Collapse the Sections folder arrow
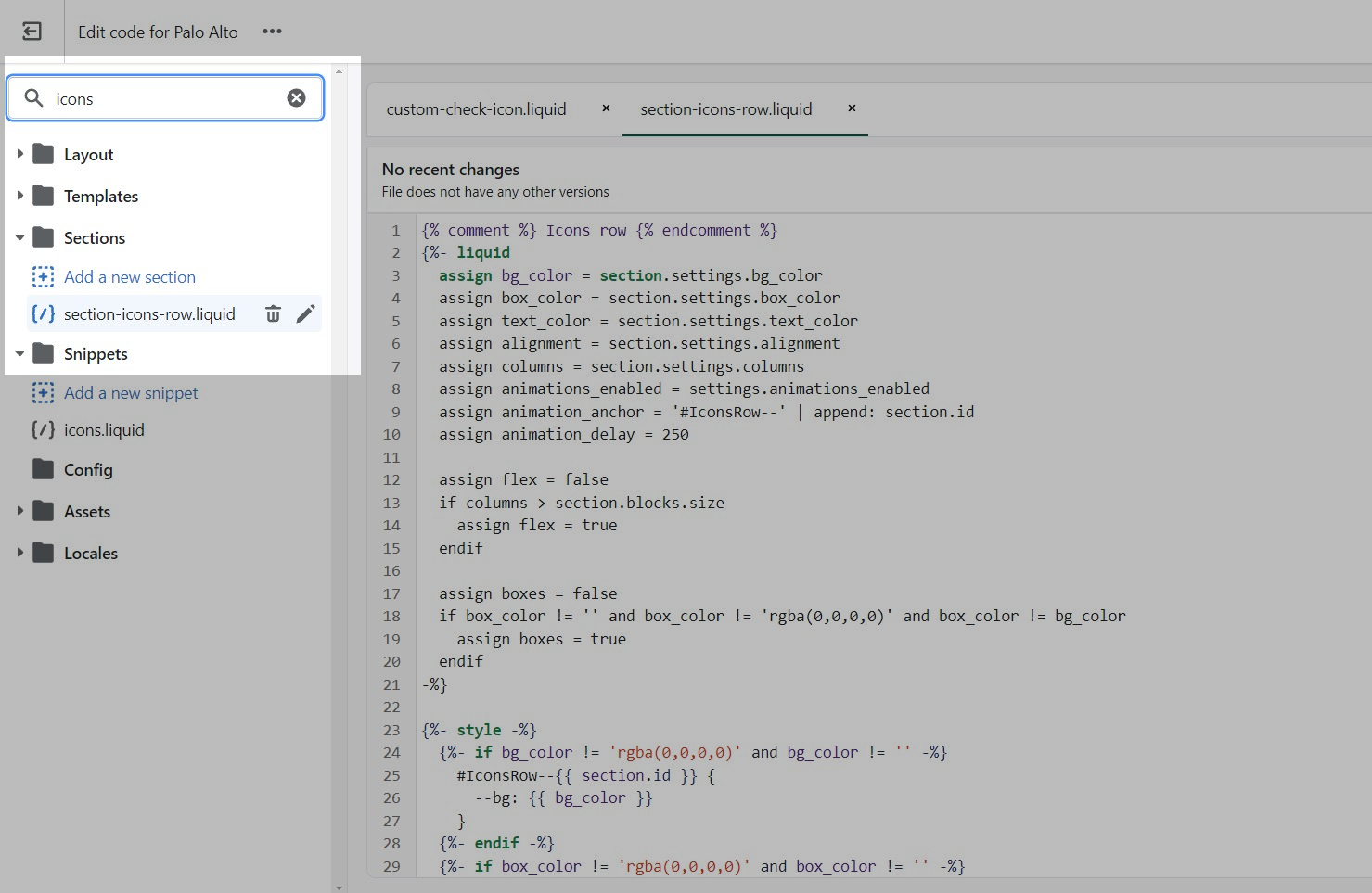1372x893 pixels. 19,237
